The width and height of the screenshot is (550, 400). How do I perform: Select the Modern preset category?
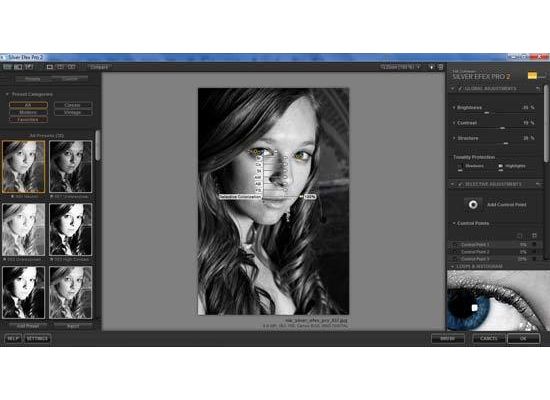coord(28,112)
